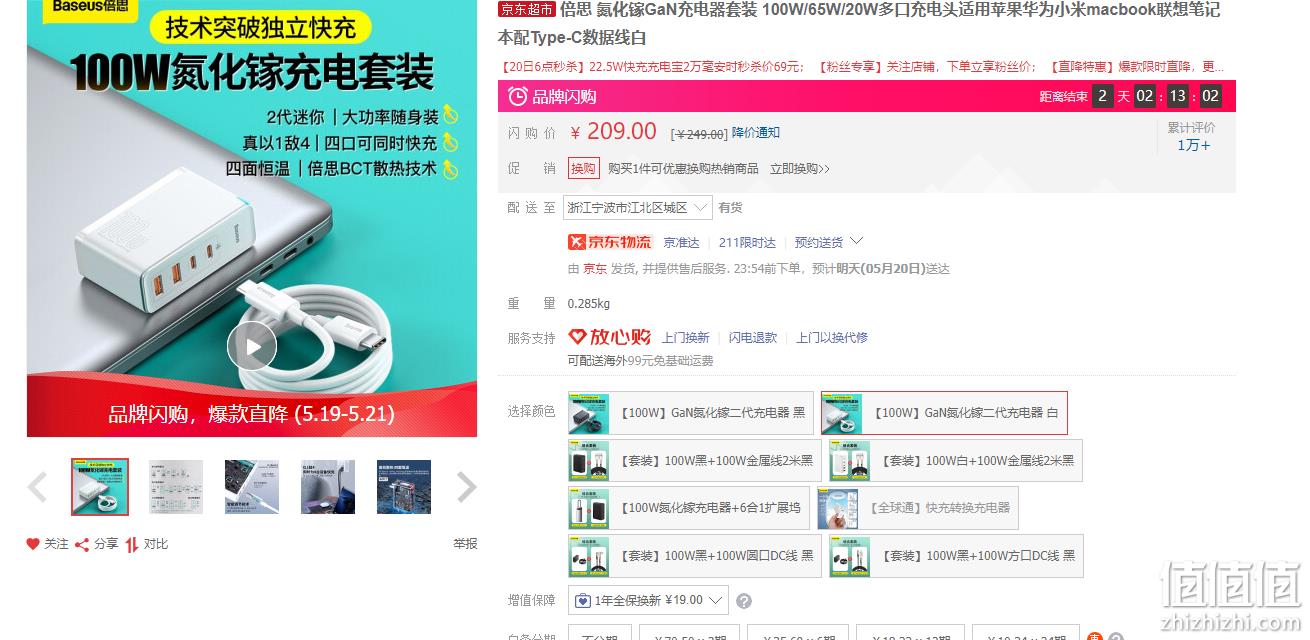This screenshot has width=1310, height=640.
Task: Click the 分享 share icon
Action: pos(82,544)
